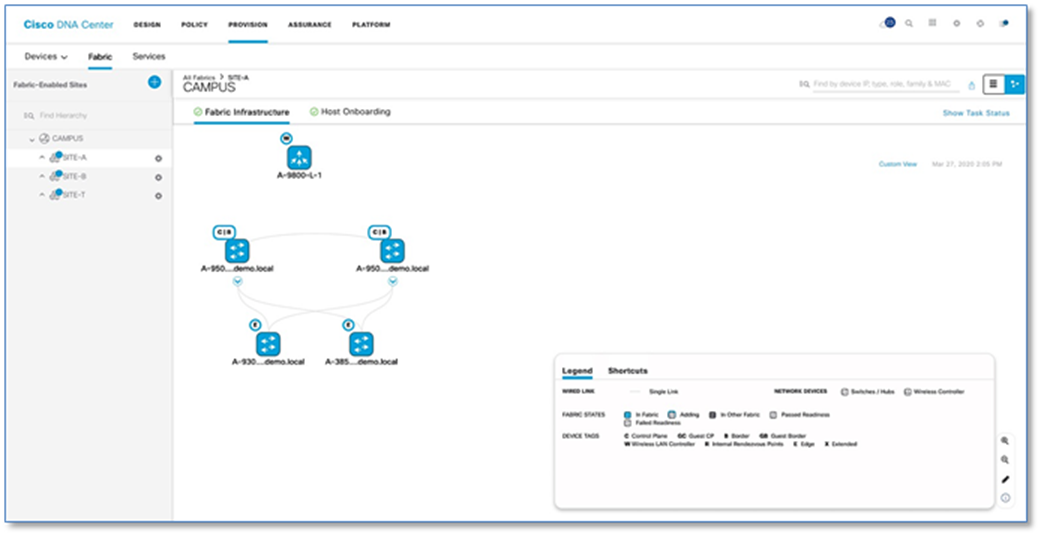Select SITE-A in the hierarchy
This screenshot has height=536, width=1041.
pos(74,157)
